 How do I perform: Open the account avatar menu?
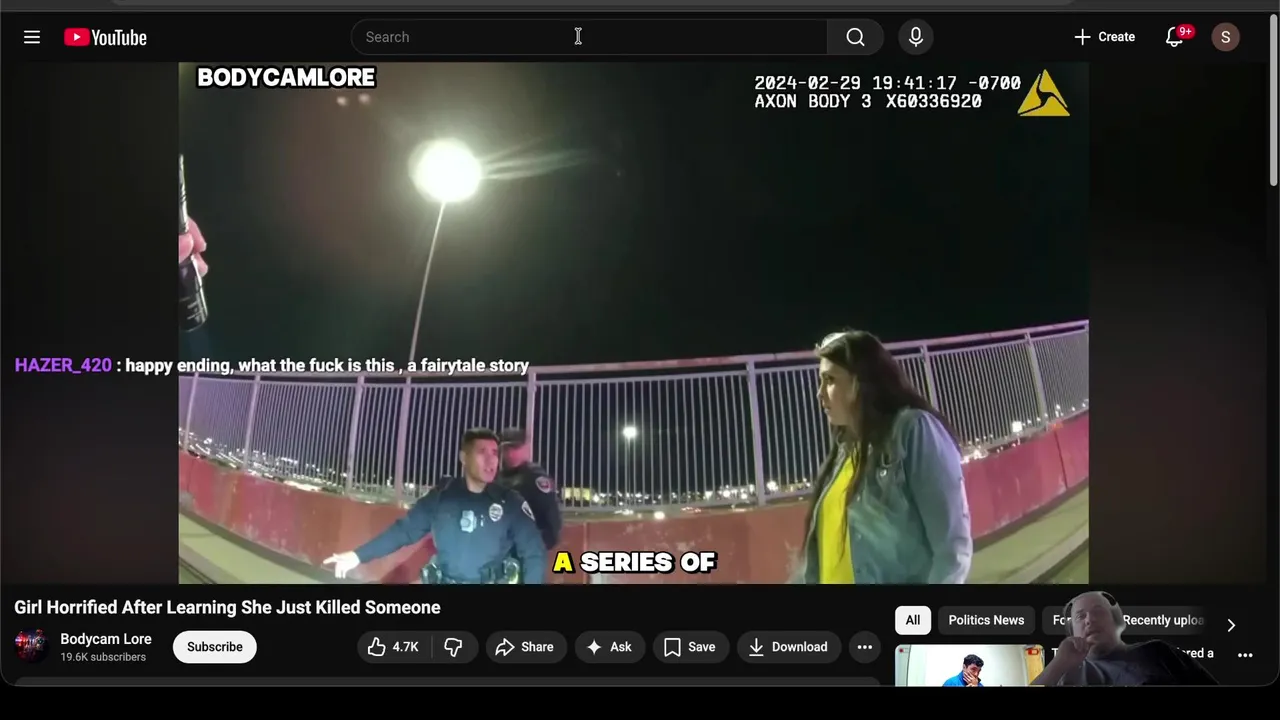(1226, 37)
